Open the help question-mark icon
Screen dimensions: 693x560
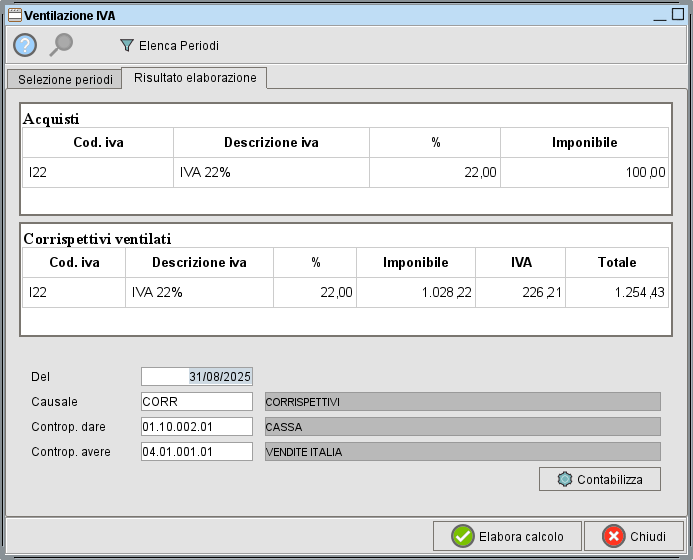(x=25, y=45)
